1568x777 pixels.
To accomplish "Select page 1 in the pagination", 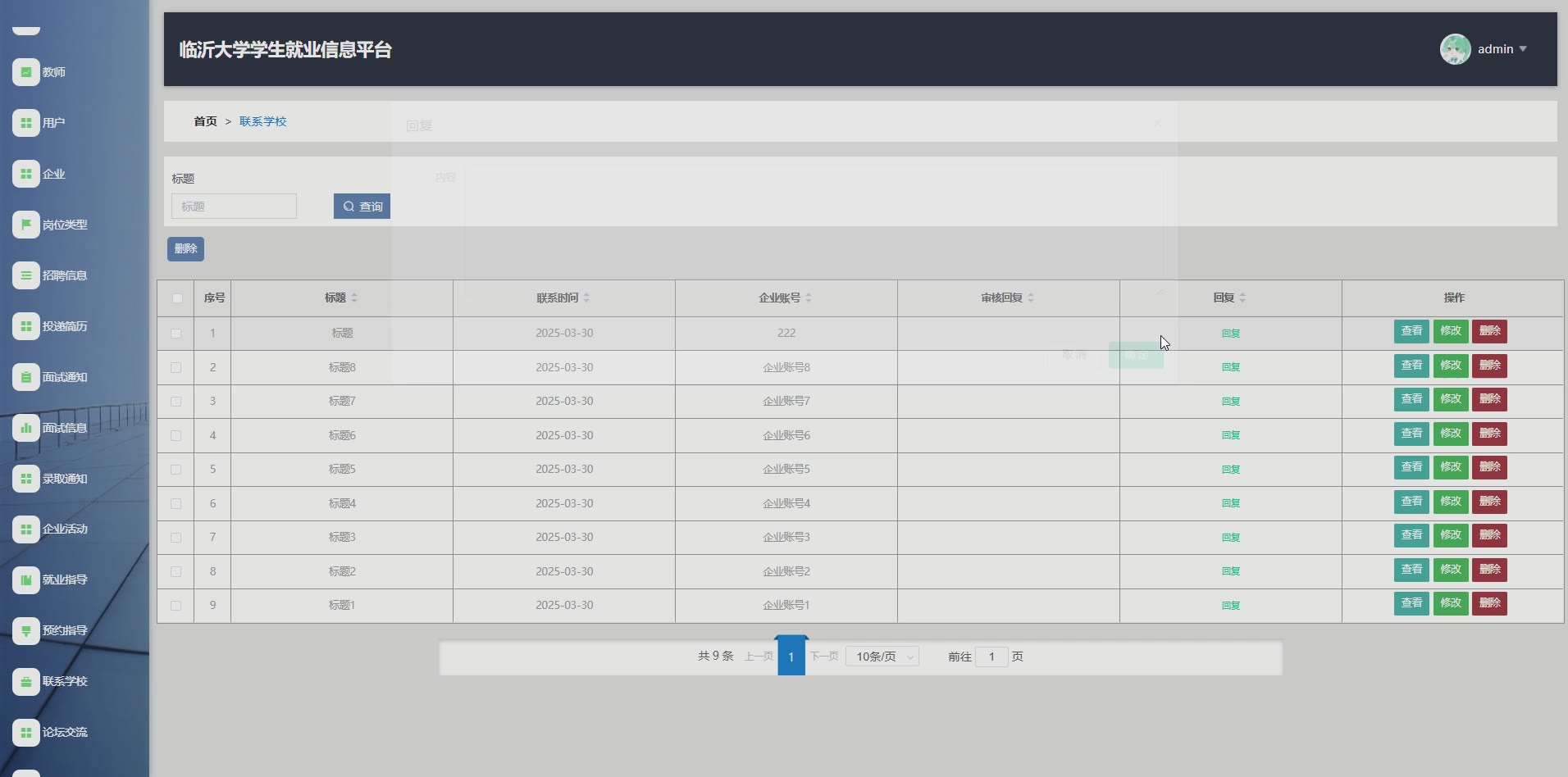I will click(x=791, y=657).
